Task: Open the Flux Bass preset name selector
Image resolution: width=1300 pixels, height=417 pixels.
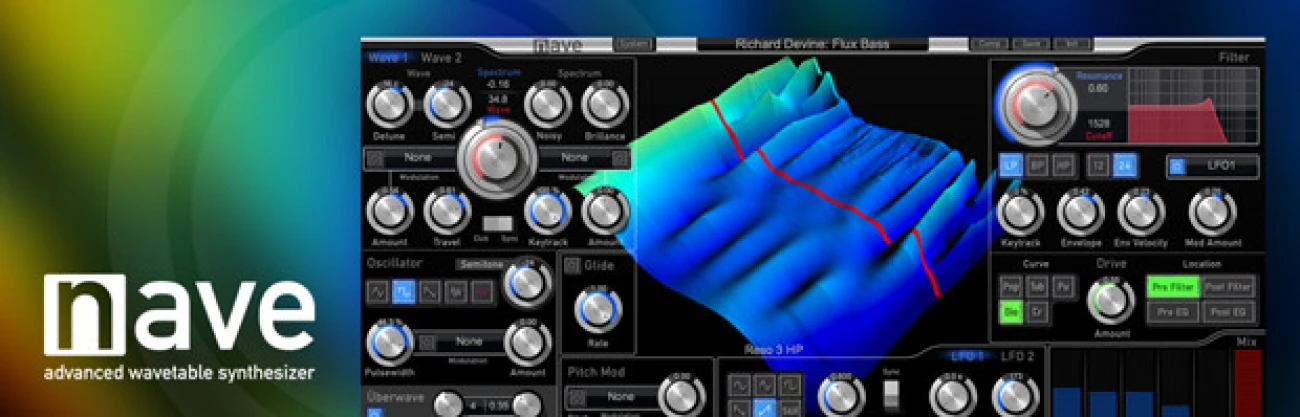Action: 812,44
